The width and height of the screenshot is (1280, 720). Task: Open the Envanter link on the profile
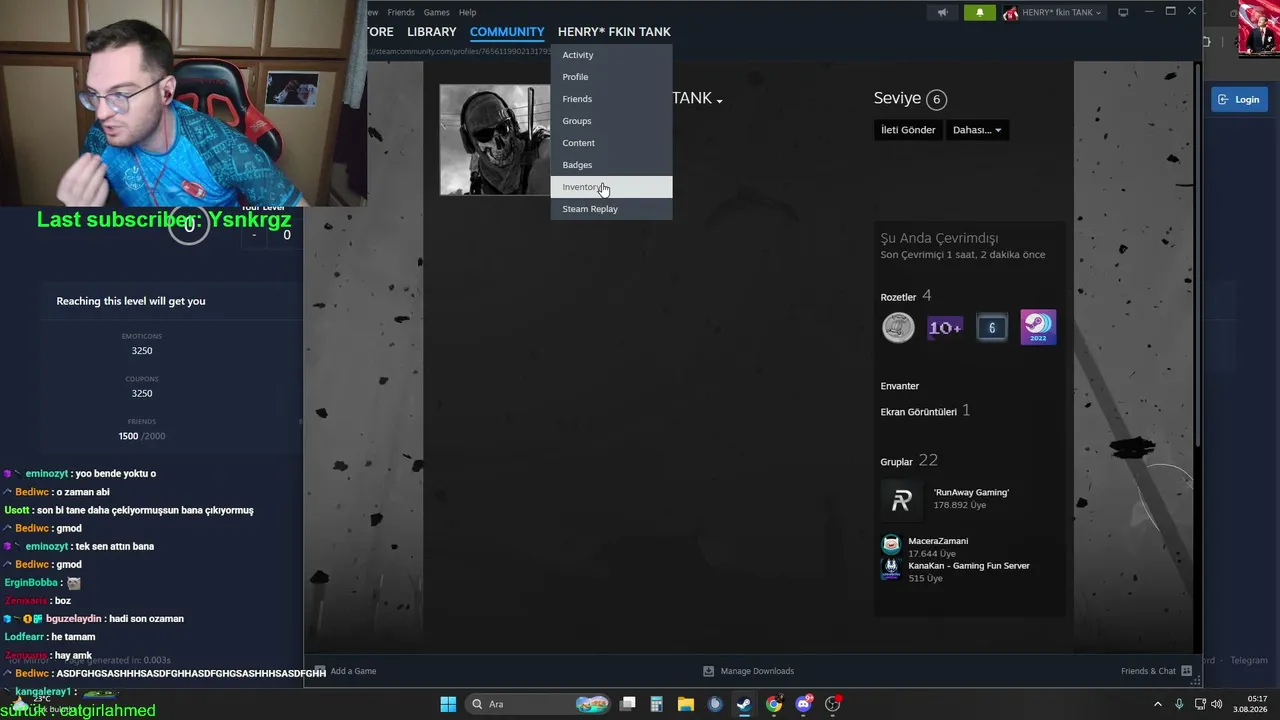900,386
